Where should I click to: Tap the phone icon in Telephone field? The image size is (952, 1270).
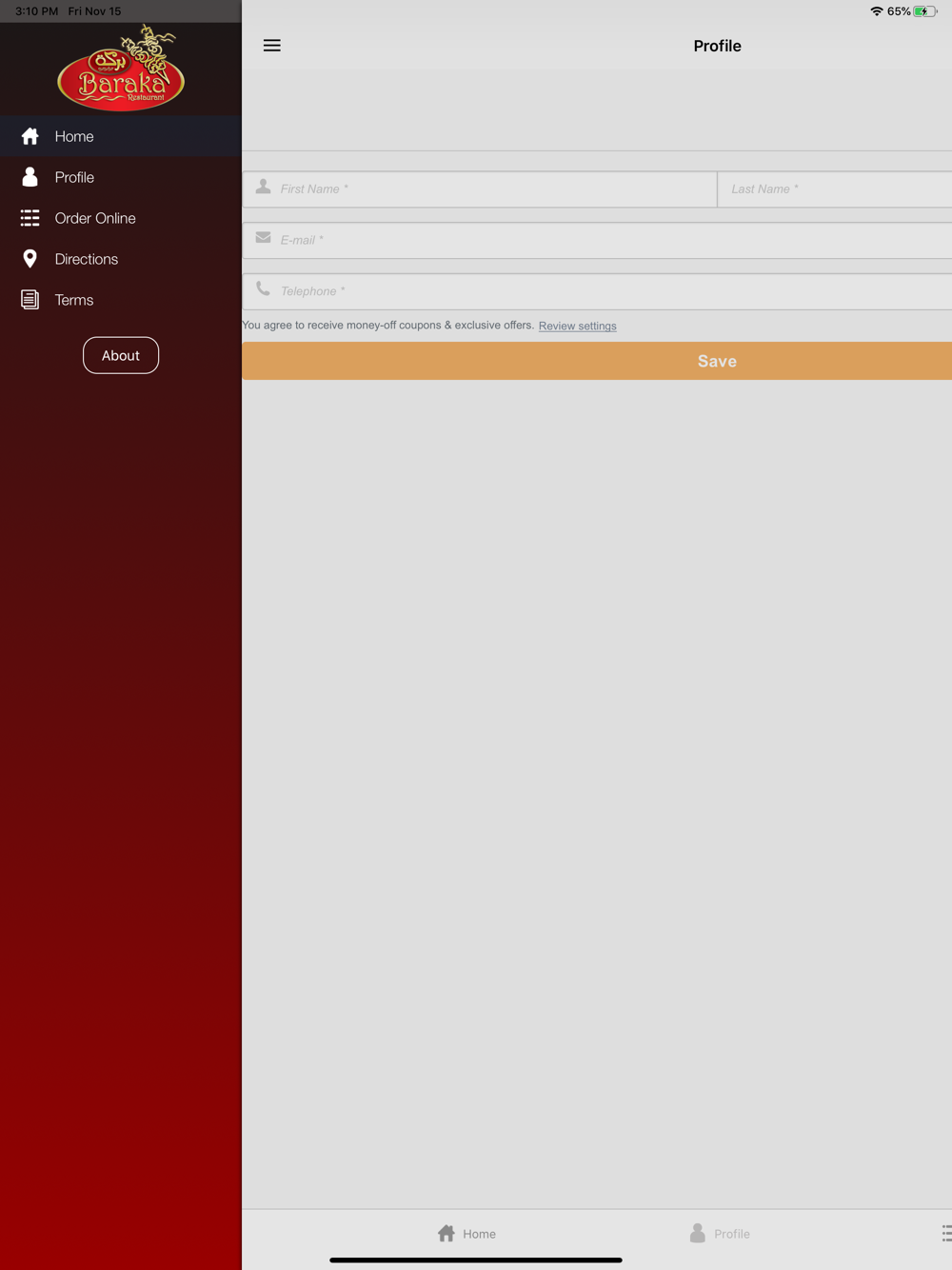click(x=263, y=288)
